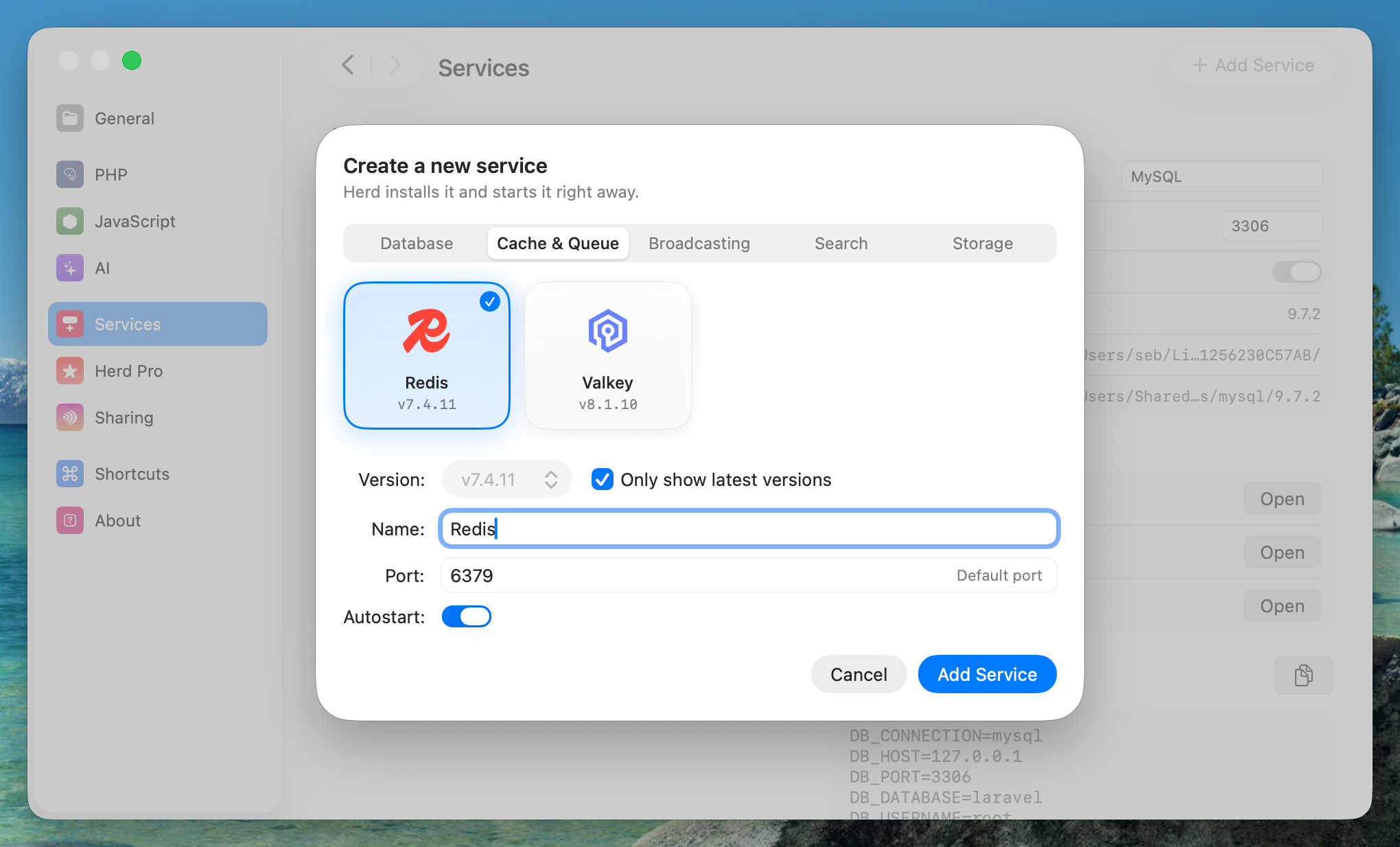1400x847 pixels.
Task: Focus the Name field containing Redis
Action: click(x=749, y=529)
